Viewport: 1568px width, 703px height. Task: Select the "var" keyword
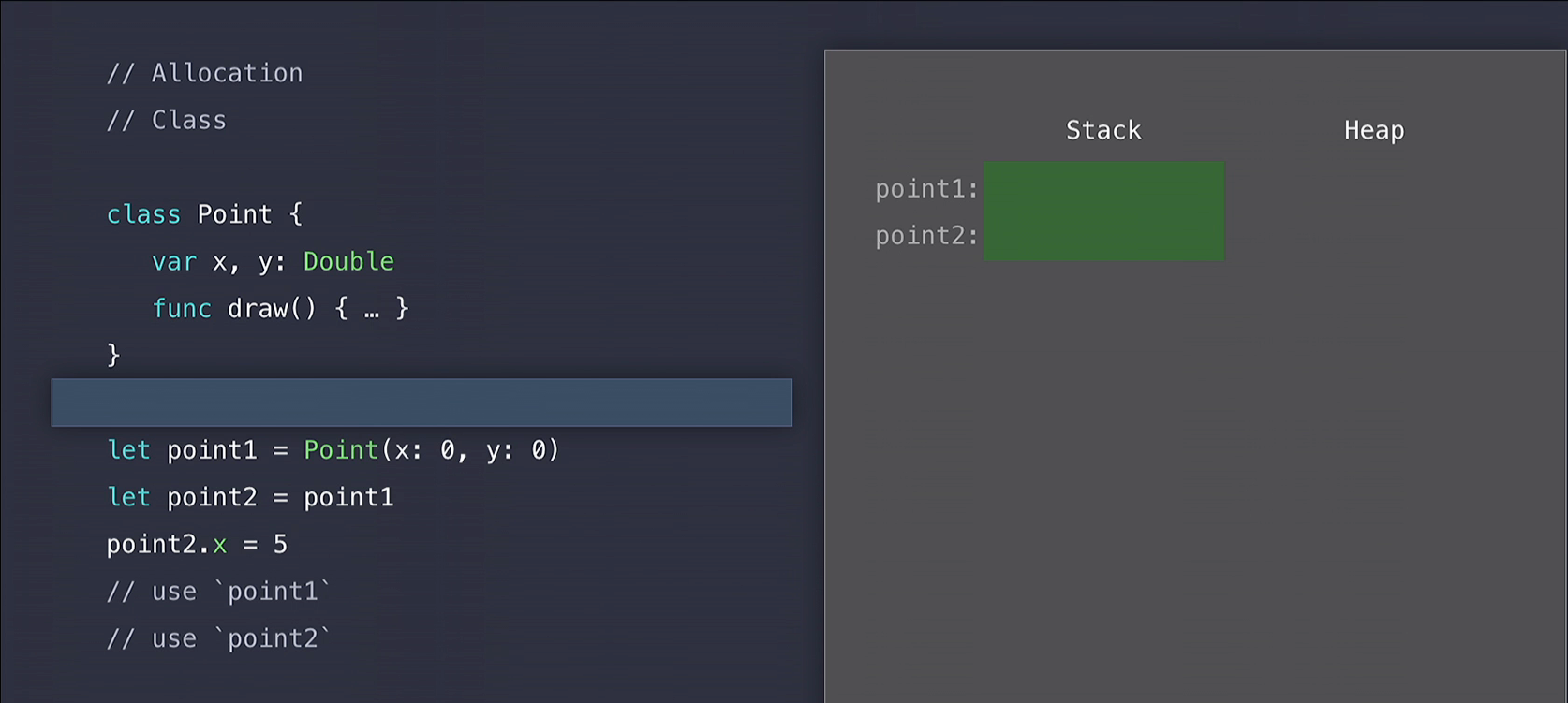click(x=173, y=261)
